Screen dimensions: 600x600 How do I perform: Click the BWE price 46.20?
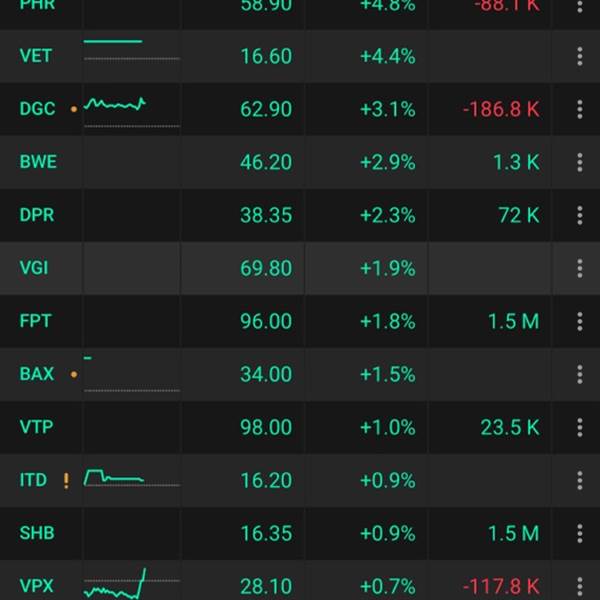pos(266,162)
